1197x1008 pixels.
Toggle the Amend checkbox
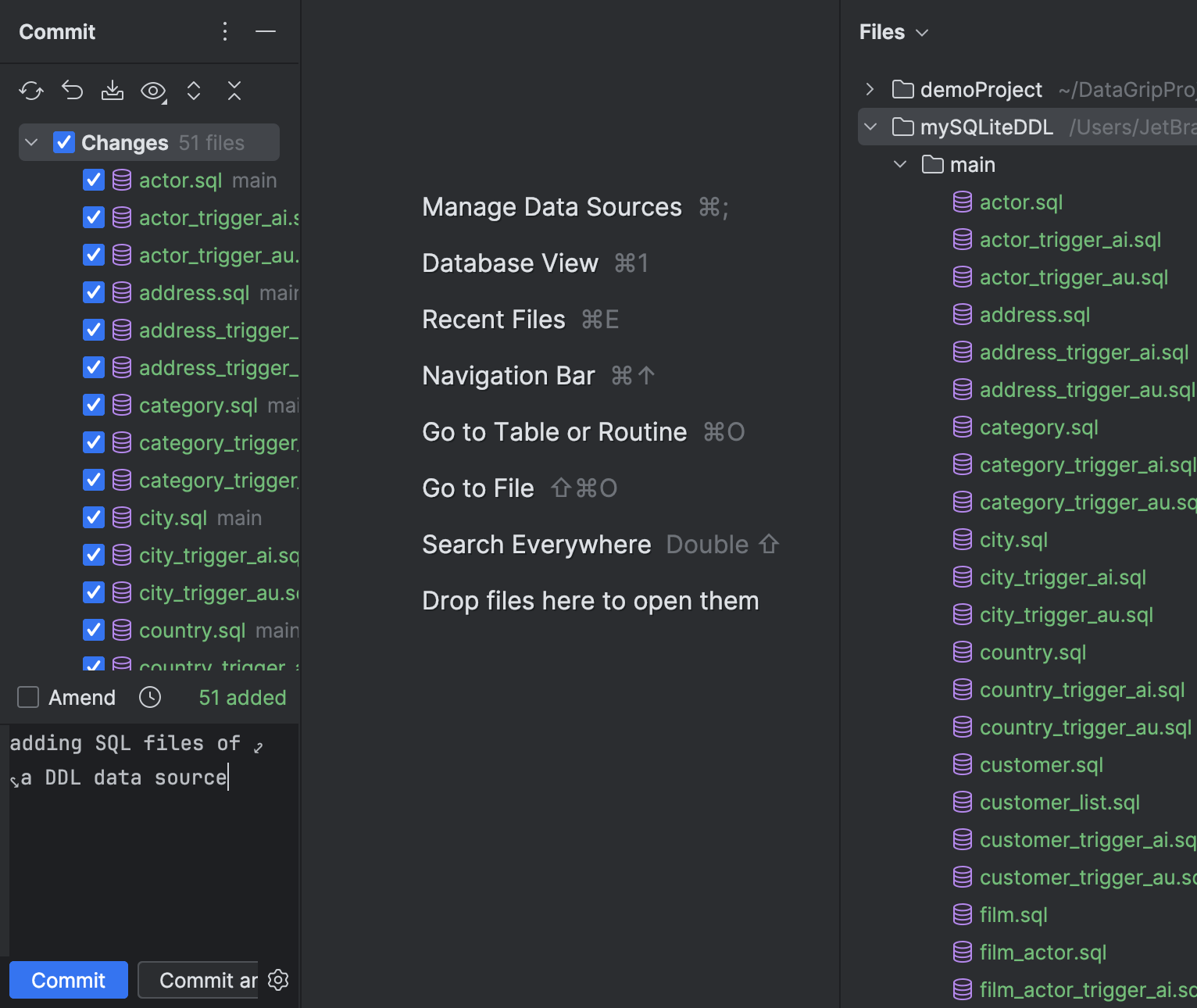click(x=28, y=696)
